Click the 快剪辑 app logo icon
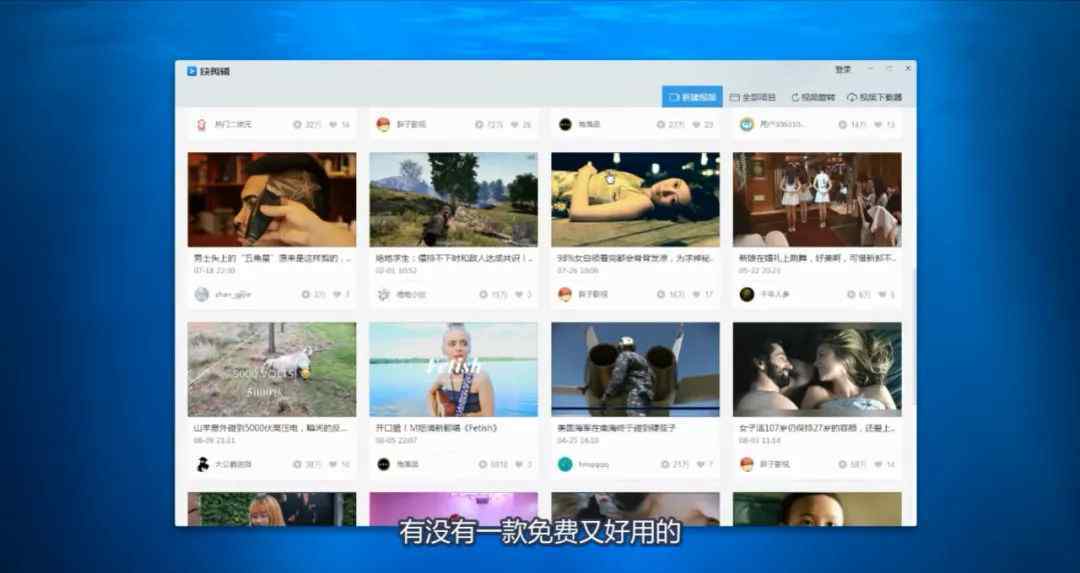The width and height of the screenshot is (1080, 573). coord(191,71)
